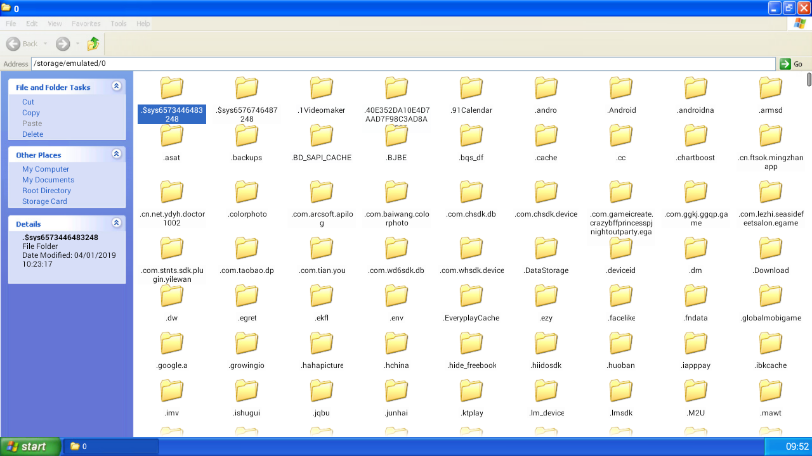Click the .hide_freebook folder name

tap(471, 365)
